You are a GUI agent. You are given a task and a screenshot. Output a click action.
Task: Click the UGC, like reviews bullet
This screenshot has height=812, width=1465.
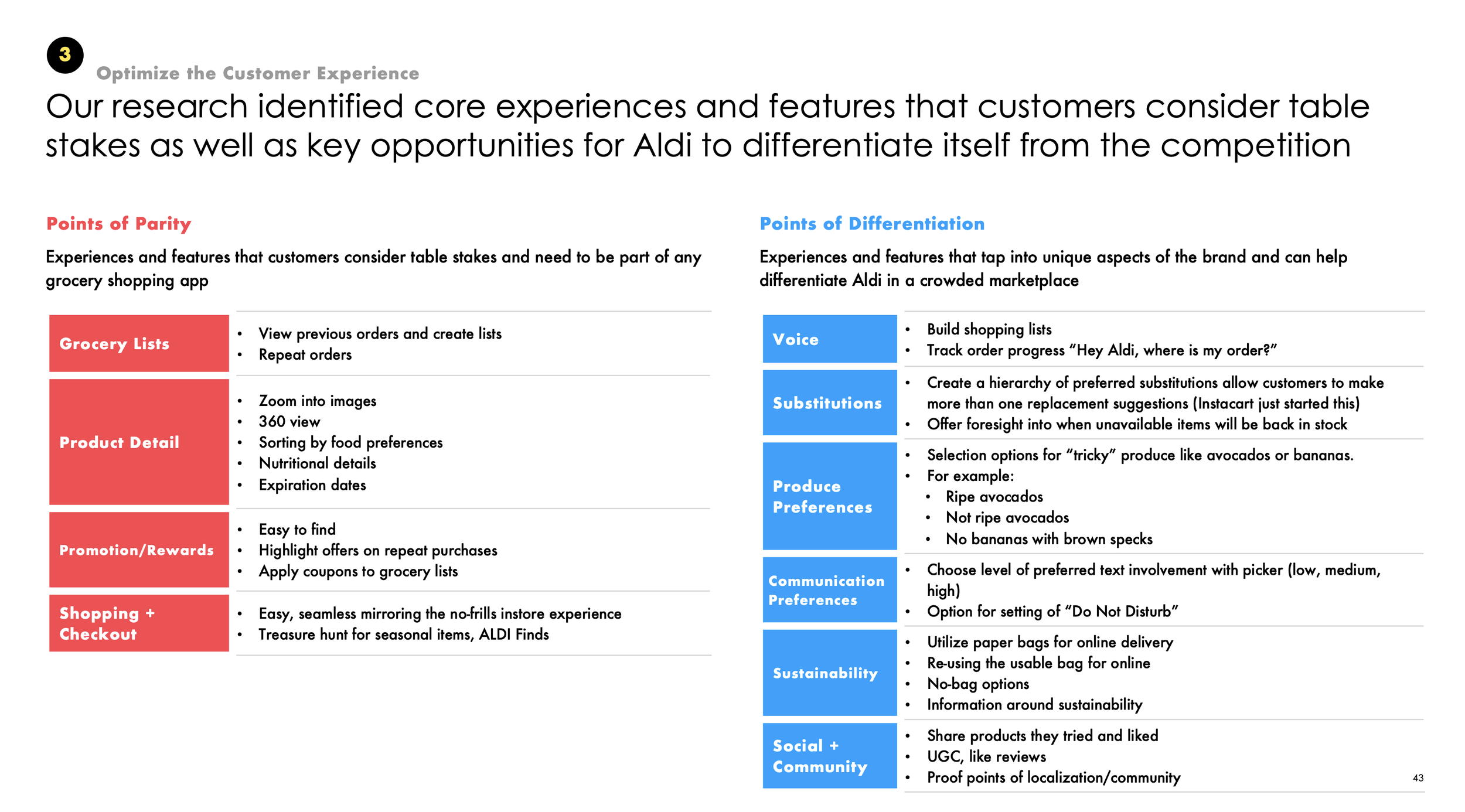click(x=986, y=756)
